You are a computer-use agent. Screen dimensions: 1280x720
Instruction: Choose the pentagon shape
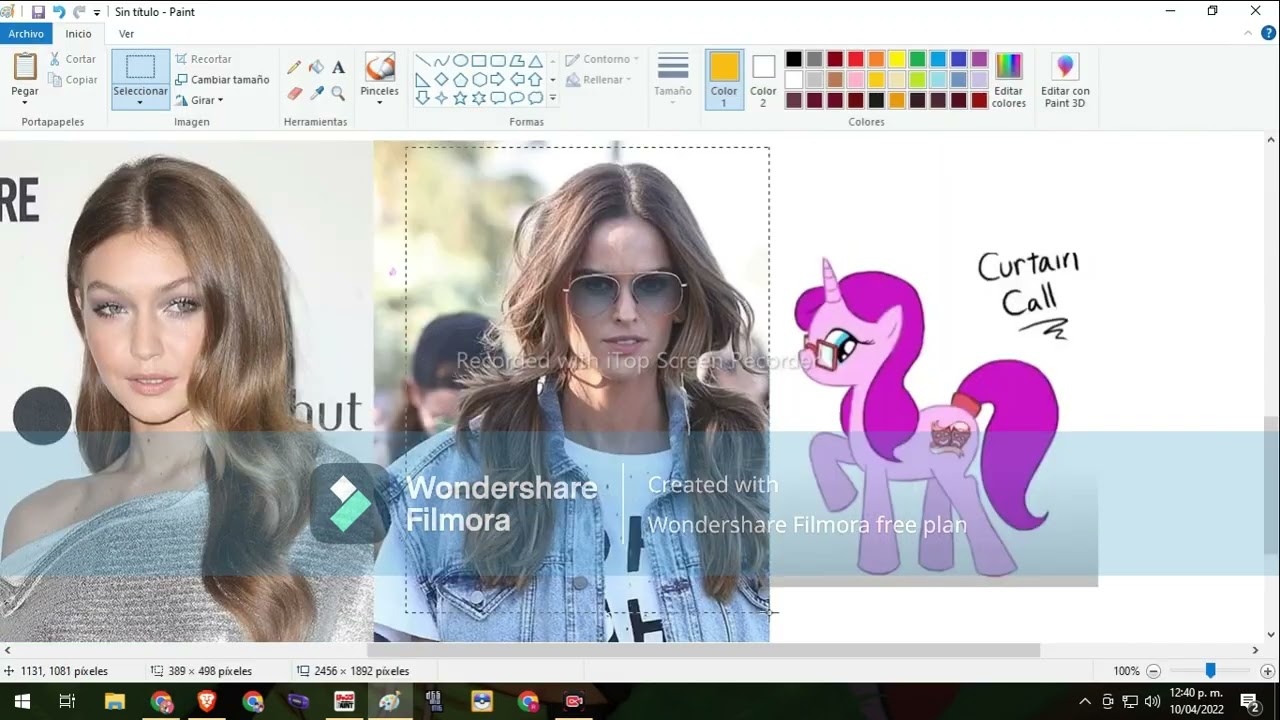pyautogui.click(x=460, y=80)
